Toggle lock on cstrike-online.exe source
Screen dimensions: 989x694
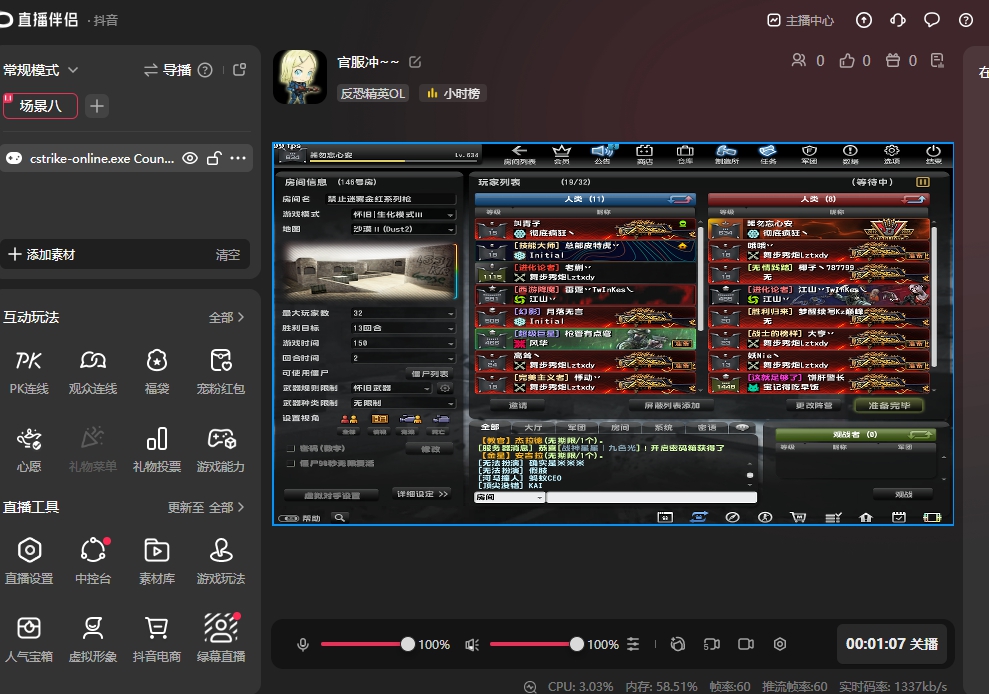(x=214, y=158)
